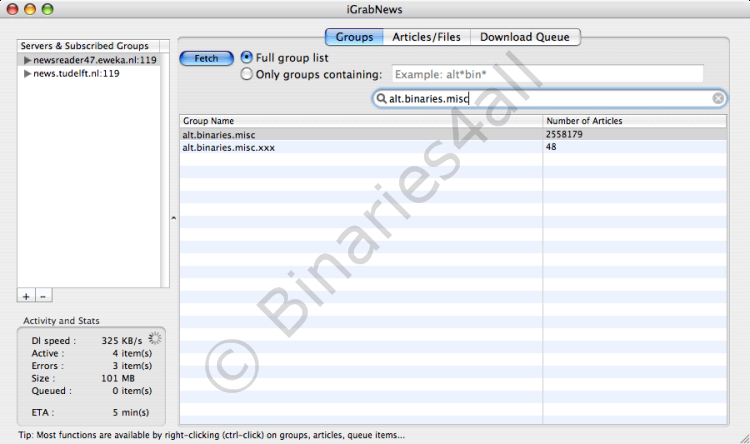Viewport: 750px width, 444px height.
Task: Clear the search field with the X icon
Action: click(x=718, y=99)
